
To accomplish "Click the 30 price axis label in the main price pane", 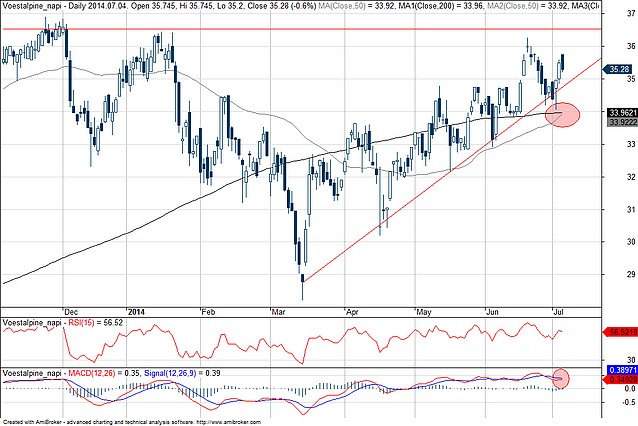I will (631, 242).
